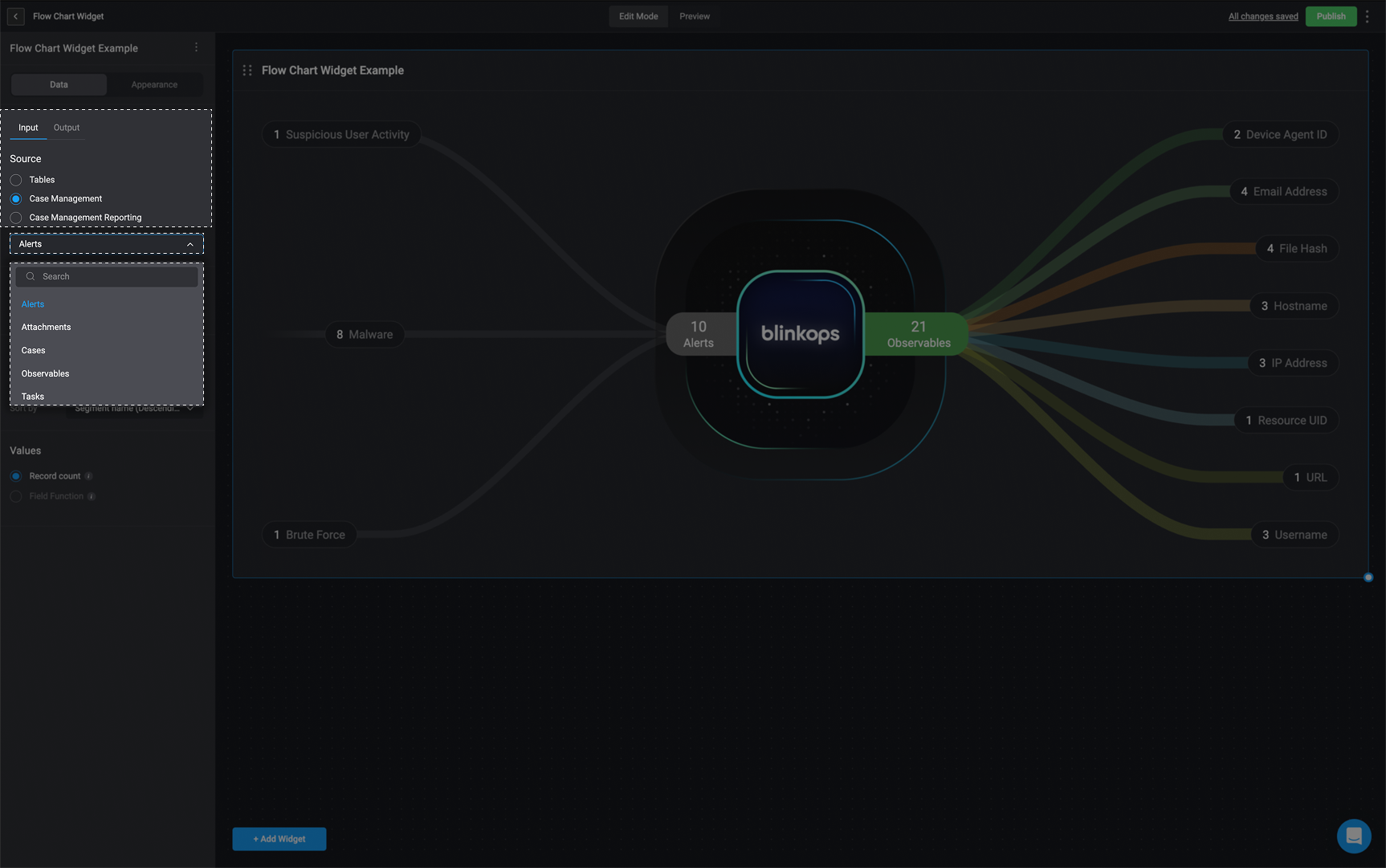Click the widget resize handle dot
The height and width of the screenshot is (868, 1386).
coord(1368,577)
